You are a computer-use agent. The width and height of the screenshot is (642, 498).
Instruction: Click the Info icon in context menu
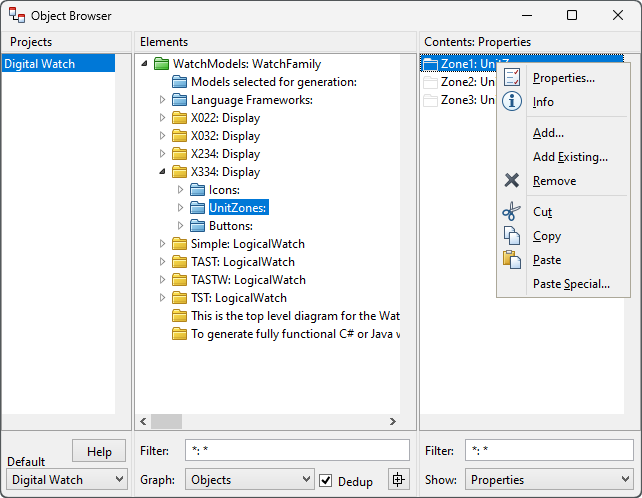[512, 102]
